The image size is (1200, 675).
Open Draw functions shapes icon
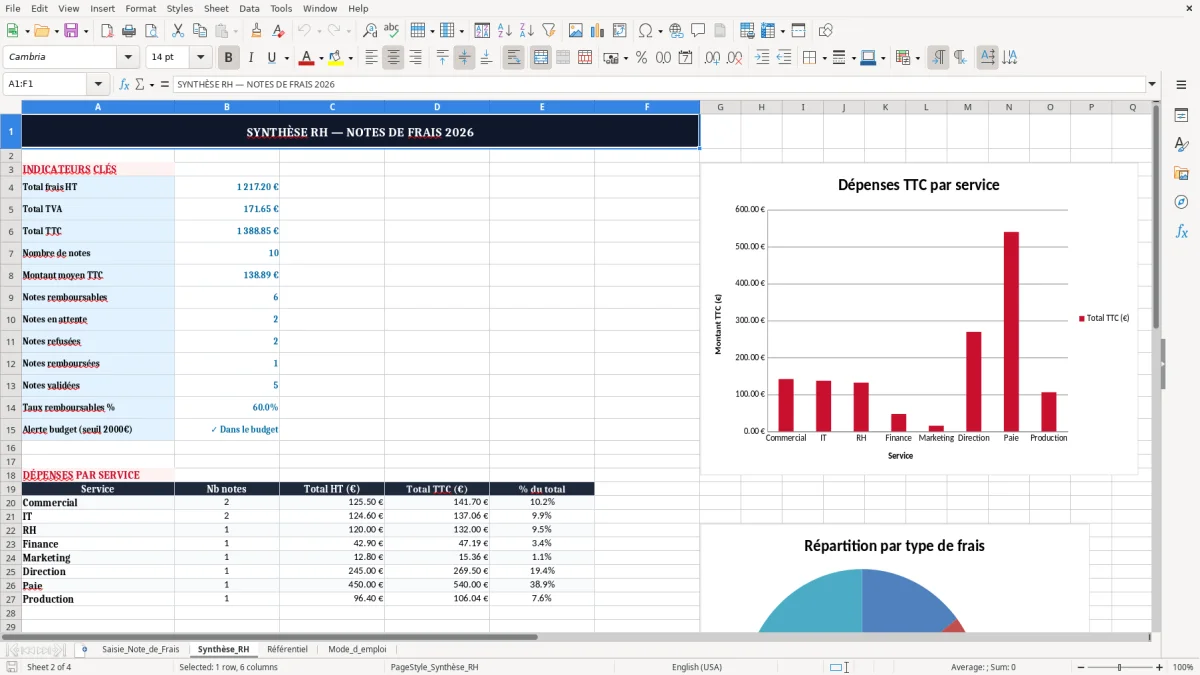click(x=826, y=31)
